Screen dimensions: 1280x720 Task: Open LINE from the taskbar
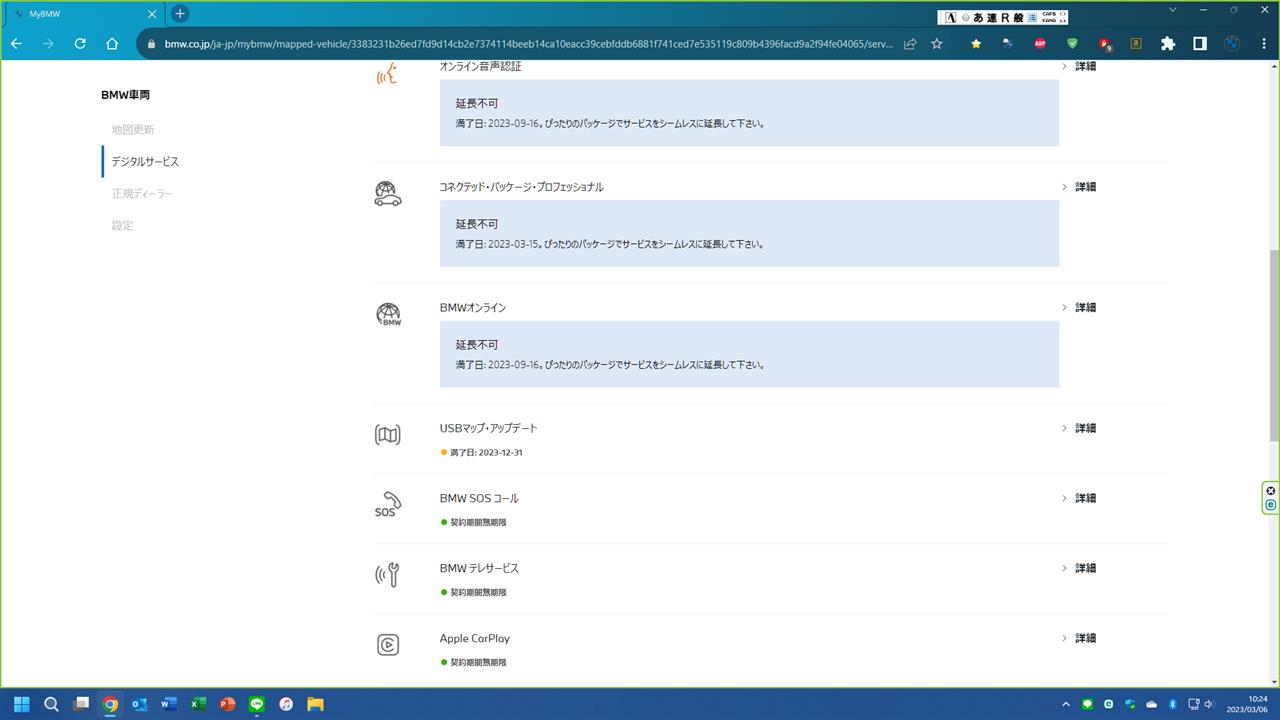point(257,704)
